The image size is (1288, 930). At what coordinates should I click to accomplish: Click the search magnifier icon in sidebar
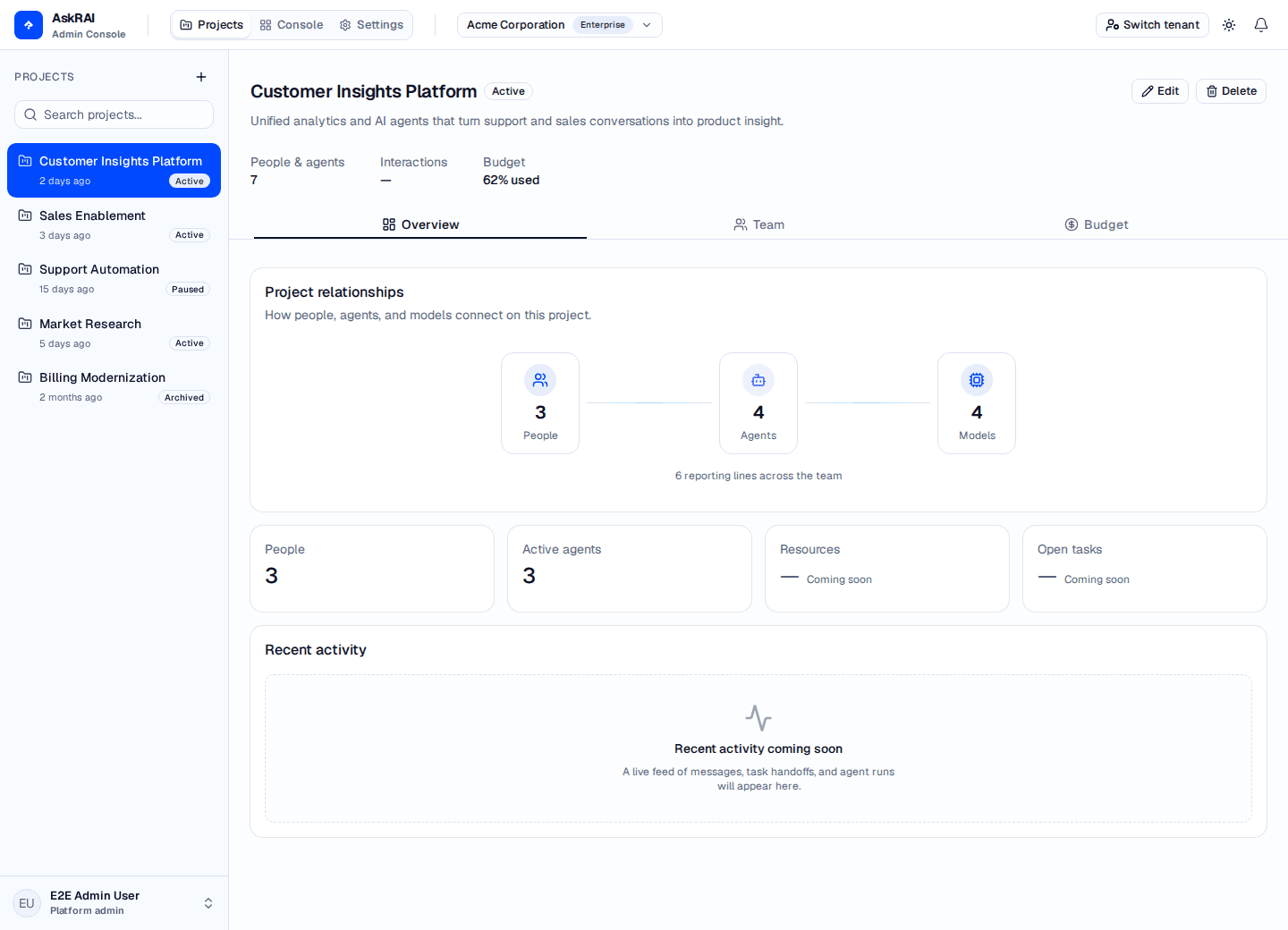tap(30, 114)
